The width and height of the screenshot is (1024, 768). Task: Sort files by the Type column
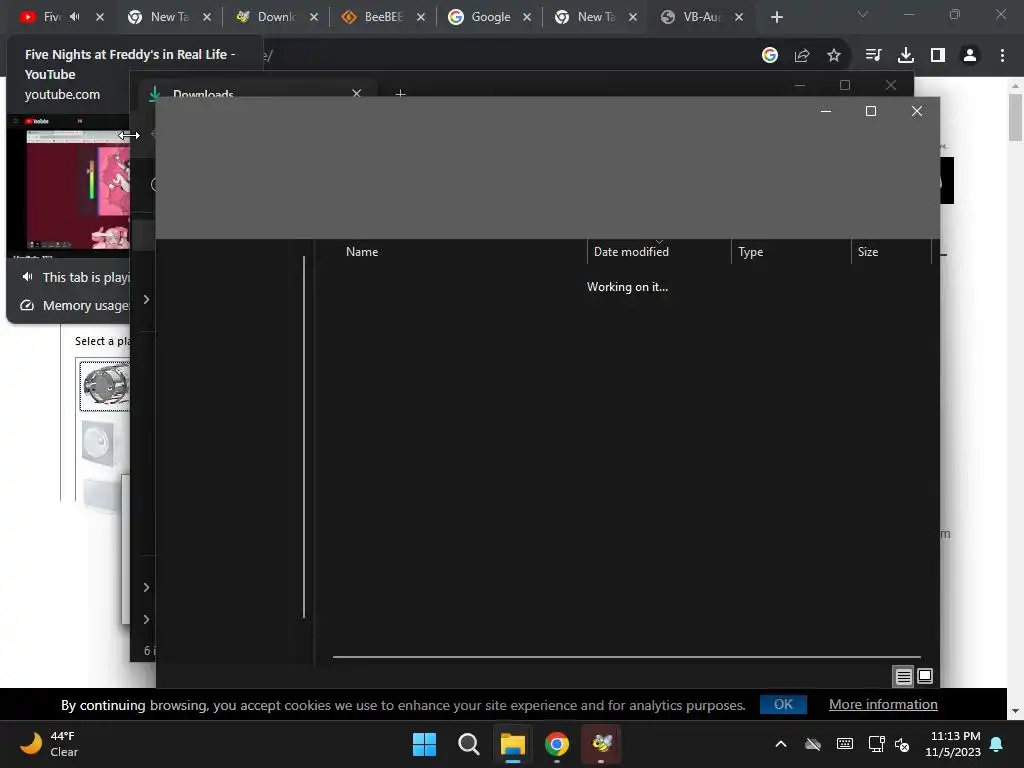coord(750,251)
